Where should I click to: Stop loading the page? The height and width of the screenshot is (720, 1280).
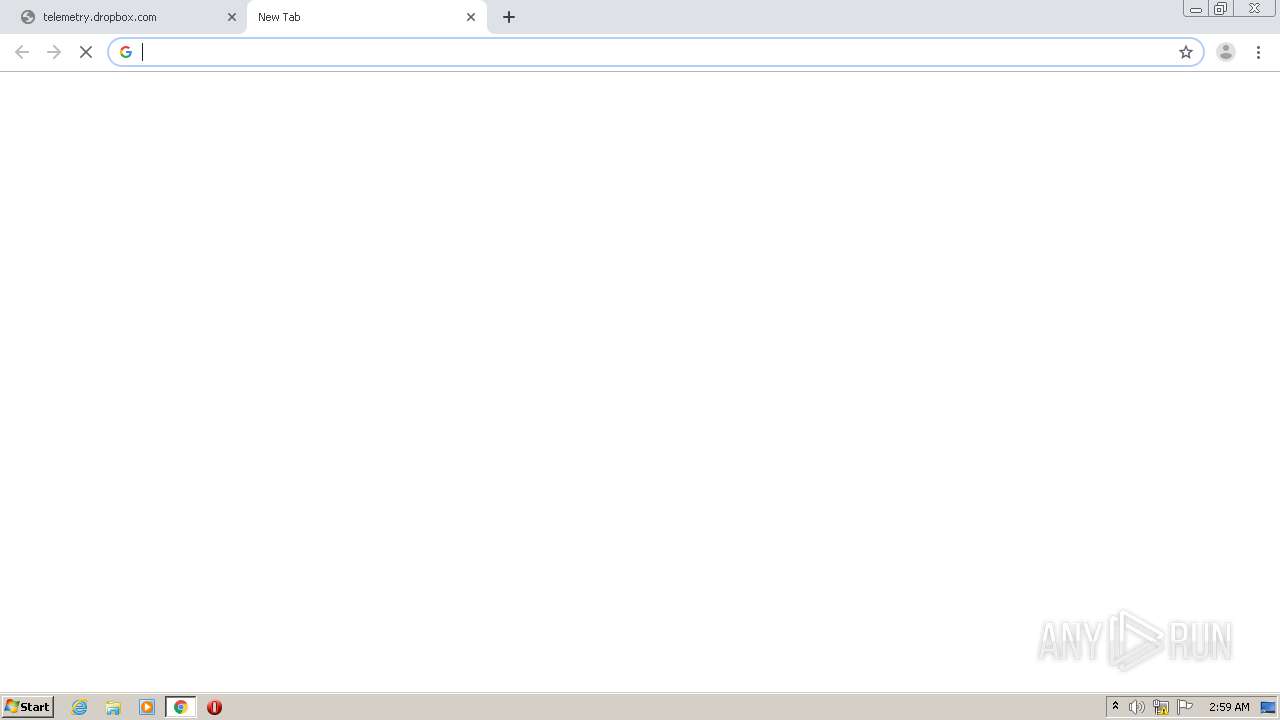click(x=86, y=52)
